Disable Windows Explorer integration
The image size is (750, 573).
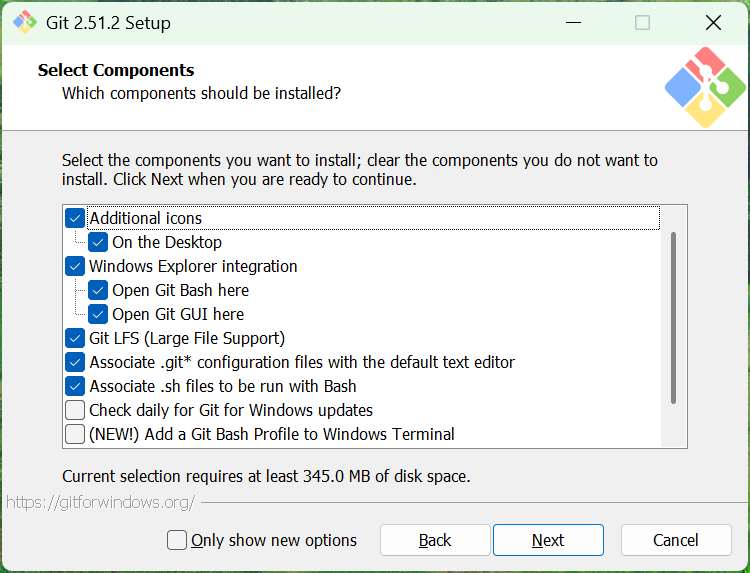[x=75, y=266]
